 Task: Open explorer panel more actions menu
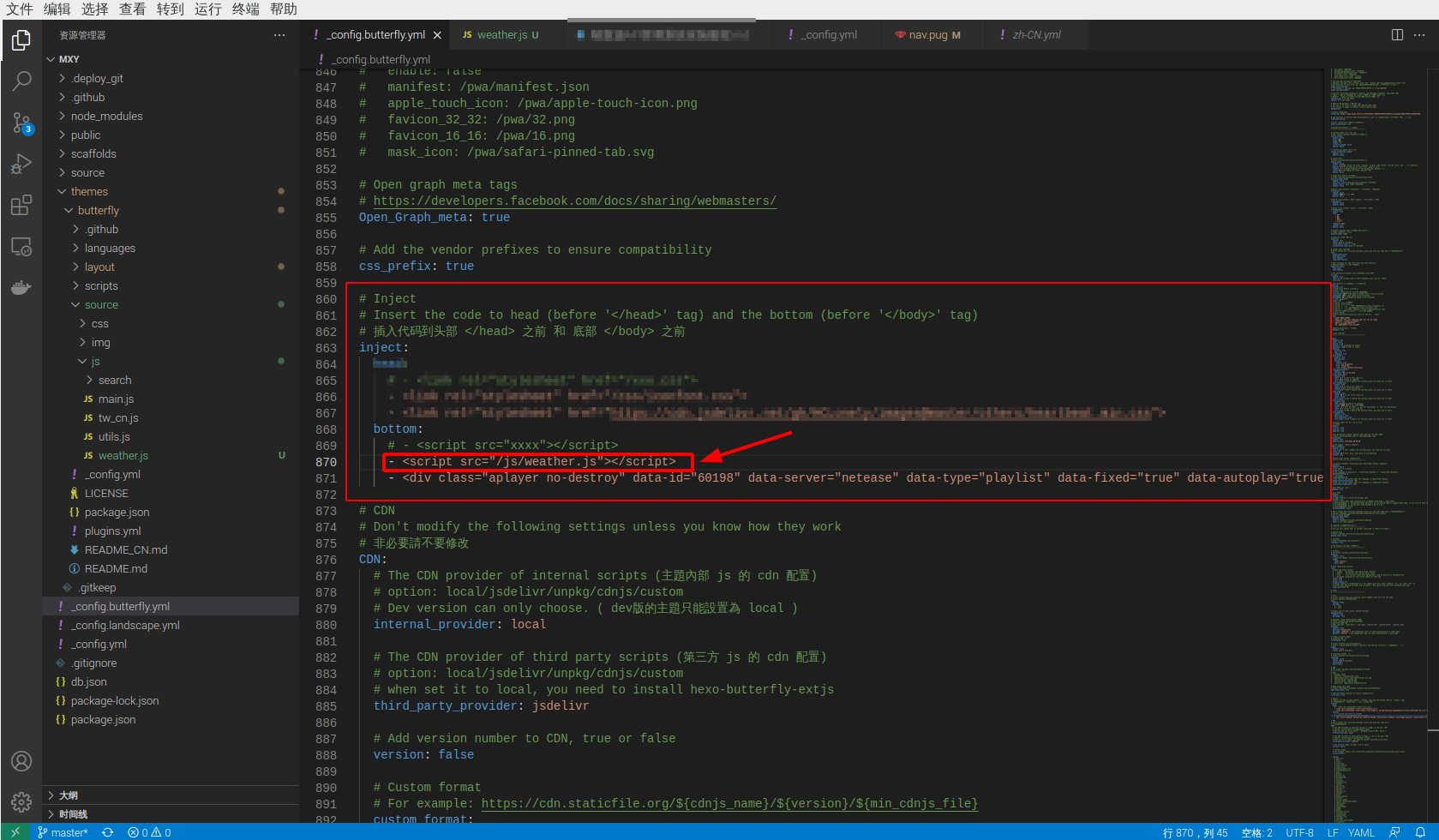(279, 35)
